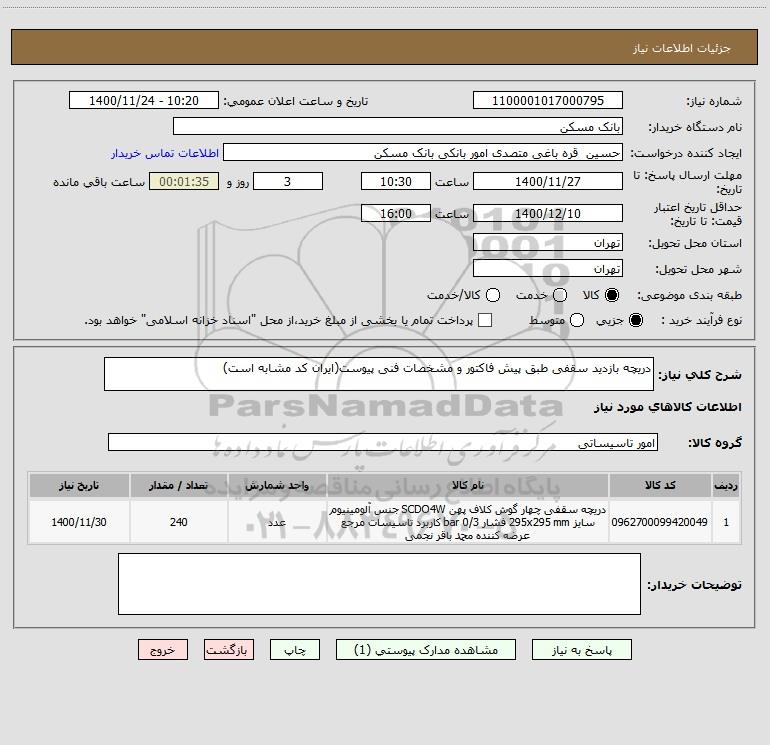This screenshot has height=745, width=770.
Task: Focus the توضیحات خریدار text area
Action: [379, 584]
